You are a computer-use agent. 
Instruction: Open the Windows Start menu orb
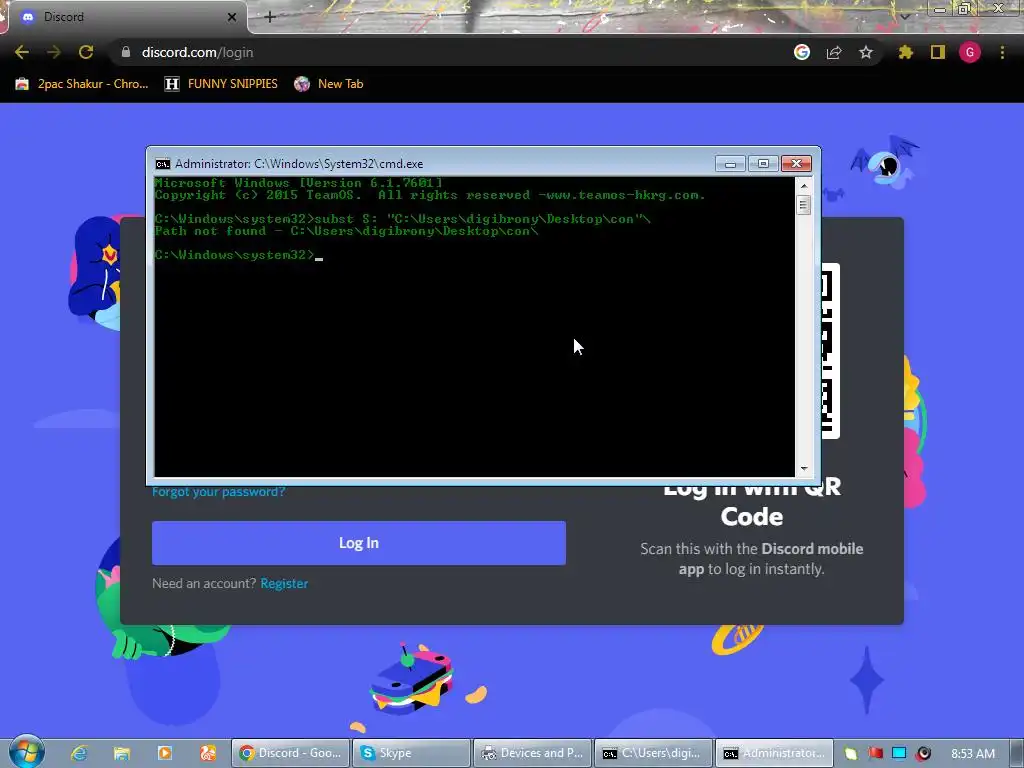coord(27,751)
